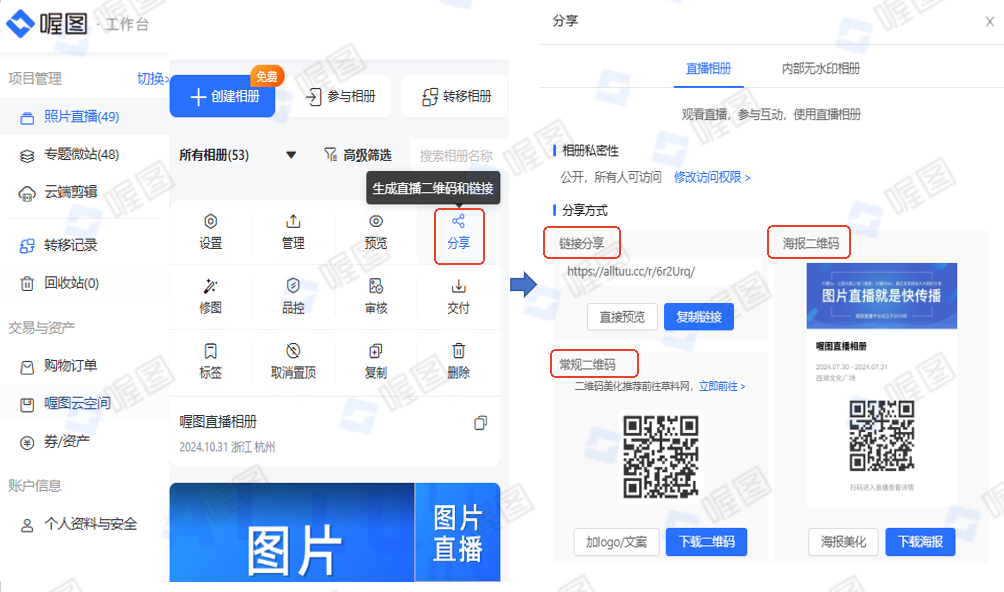Click the 加logo/文案 button

[617, 542]
